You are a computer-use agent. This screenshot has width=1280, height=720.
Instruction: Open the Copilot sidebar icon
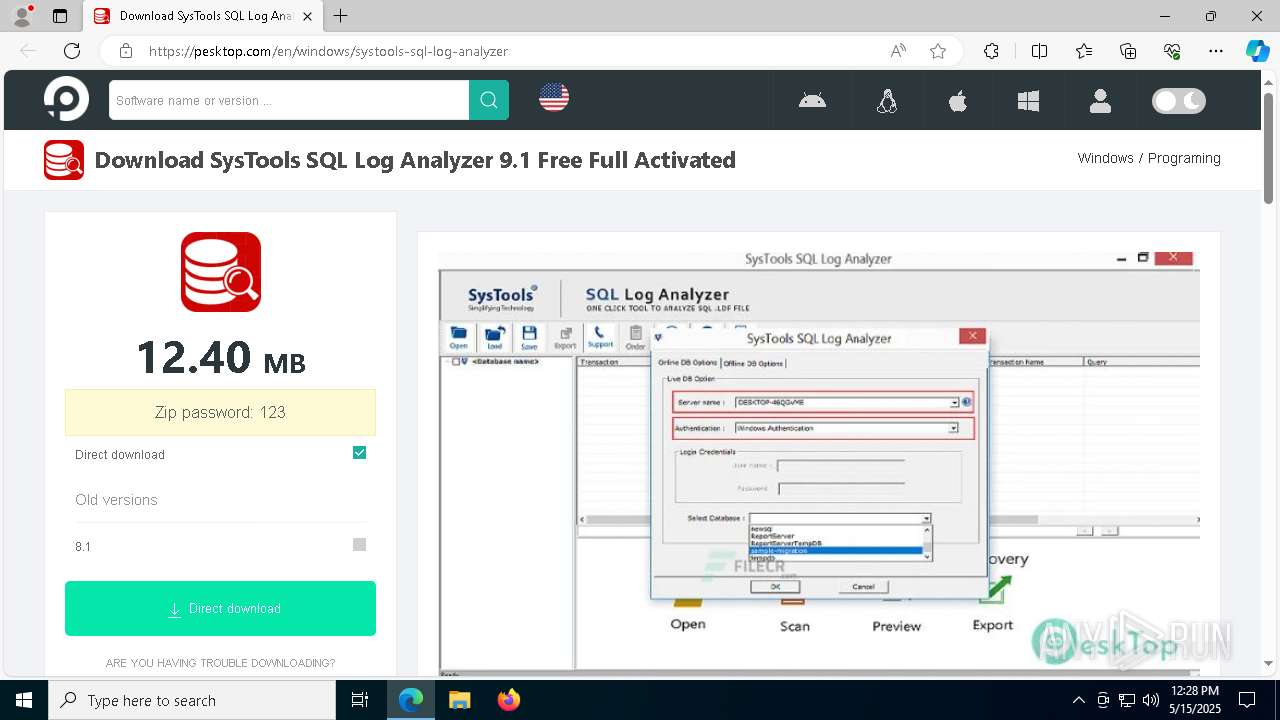tap(1257, 51)
